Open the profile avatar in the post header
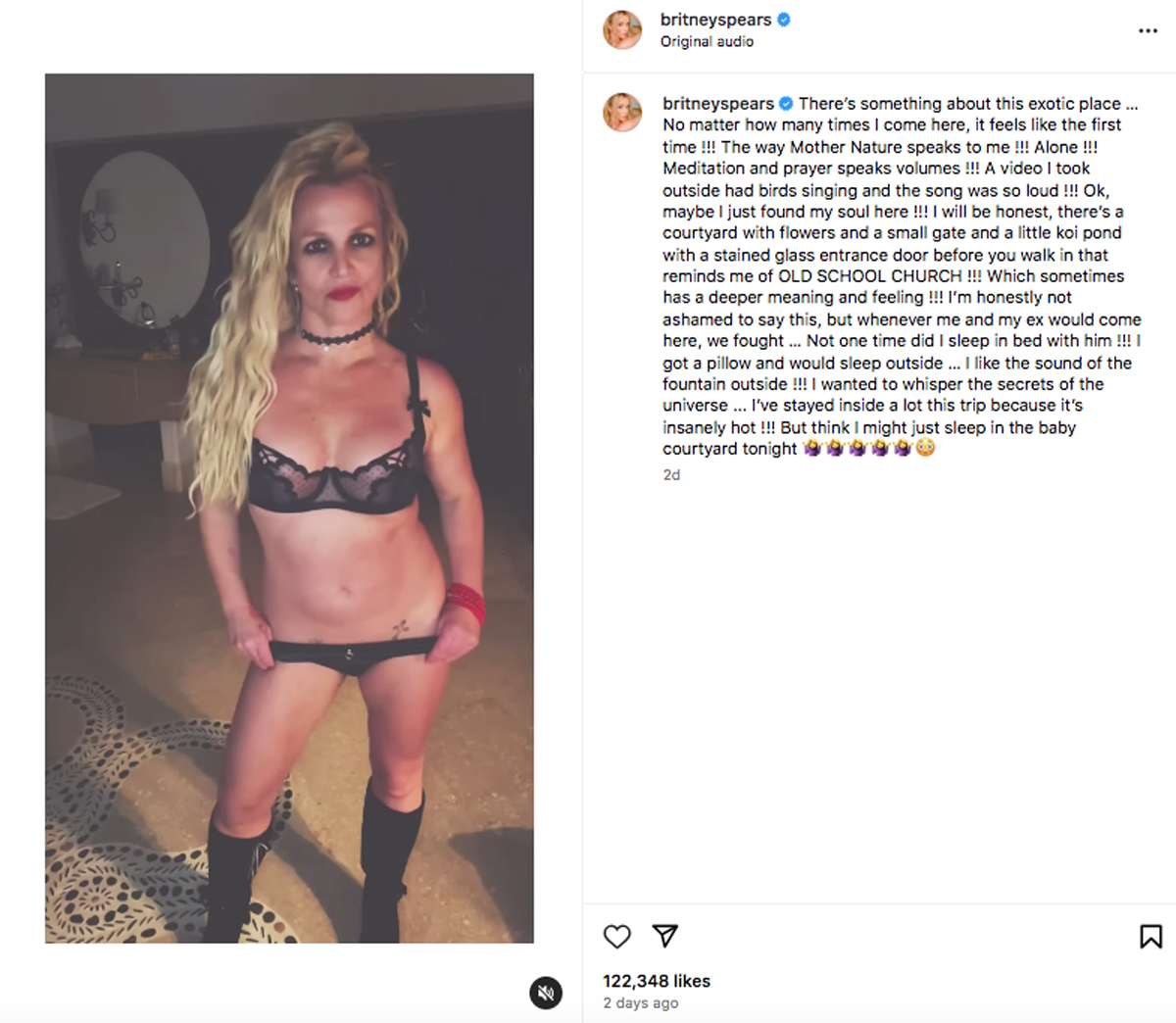Screen dimensions: 1176x1023 [622, 30]
